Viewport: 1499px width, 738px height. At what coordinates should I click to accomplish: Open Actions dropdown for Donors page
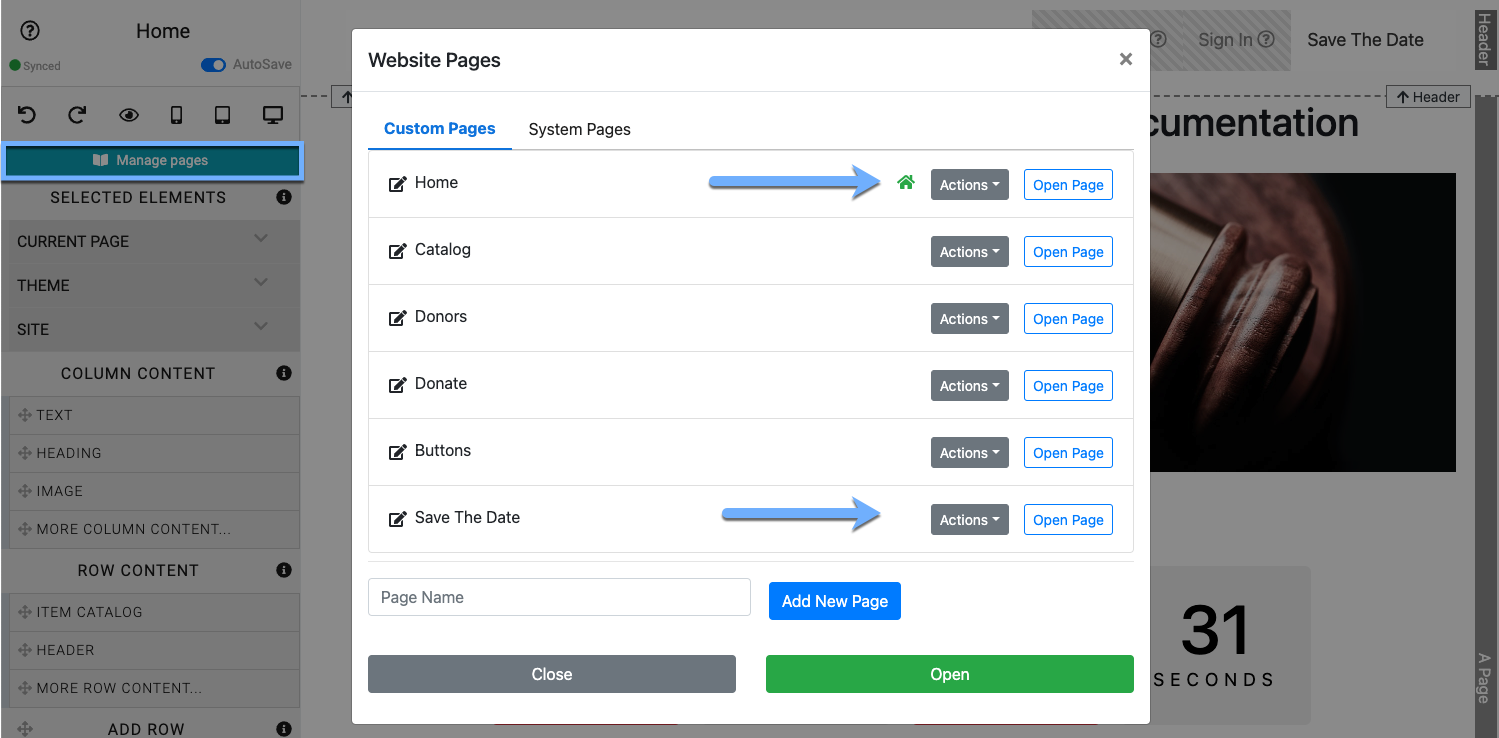coord(969,319)
